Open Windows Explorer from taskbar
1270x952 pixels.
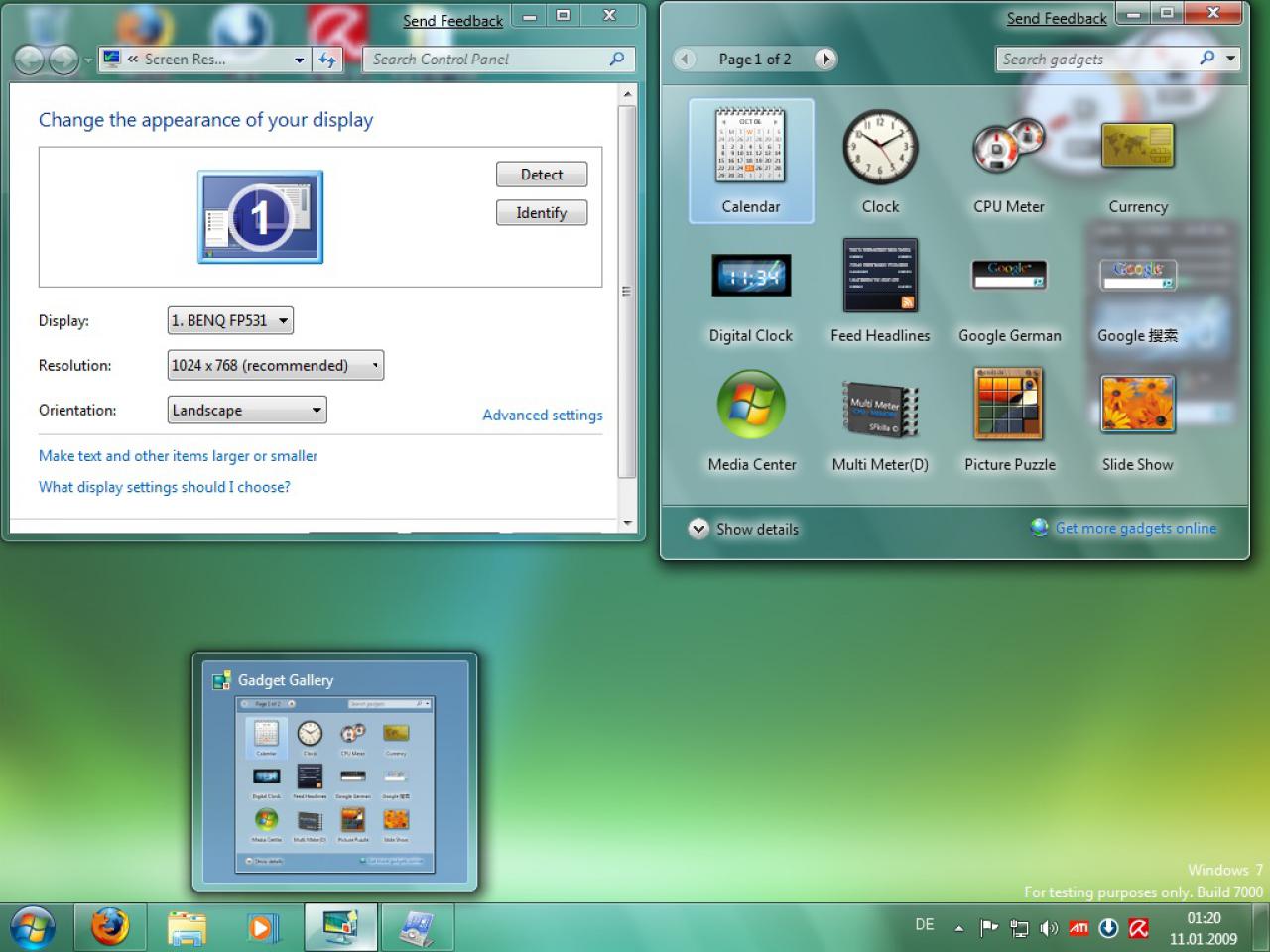187,927
